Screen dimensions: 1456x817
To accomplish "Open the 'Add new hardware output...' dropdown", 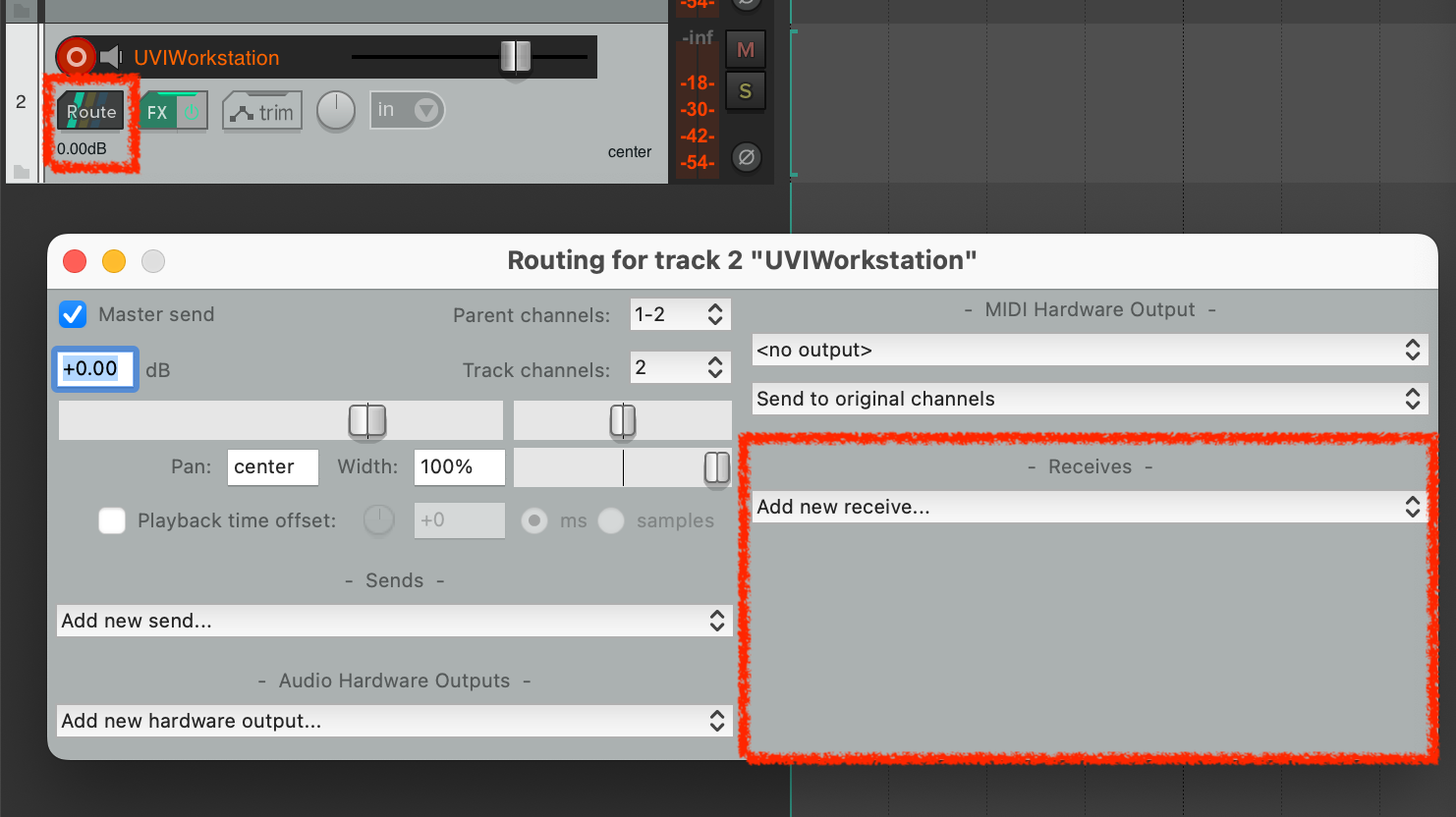I will tap(395, 721).
